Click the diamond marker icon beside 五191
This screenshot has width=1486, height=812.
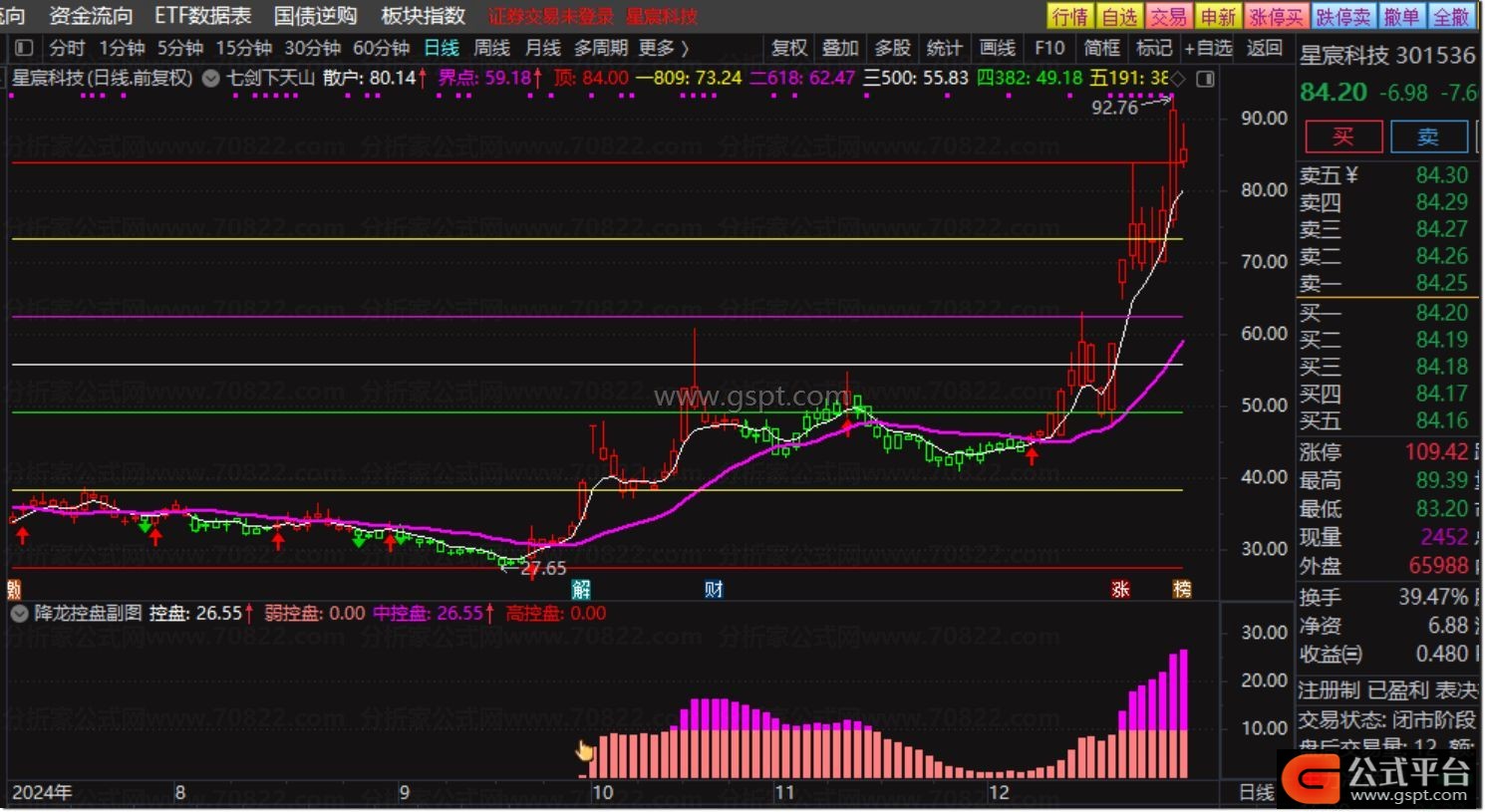pyautogui.click(x=1179, y=79)
